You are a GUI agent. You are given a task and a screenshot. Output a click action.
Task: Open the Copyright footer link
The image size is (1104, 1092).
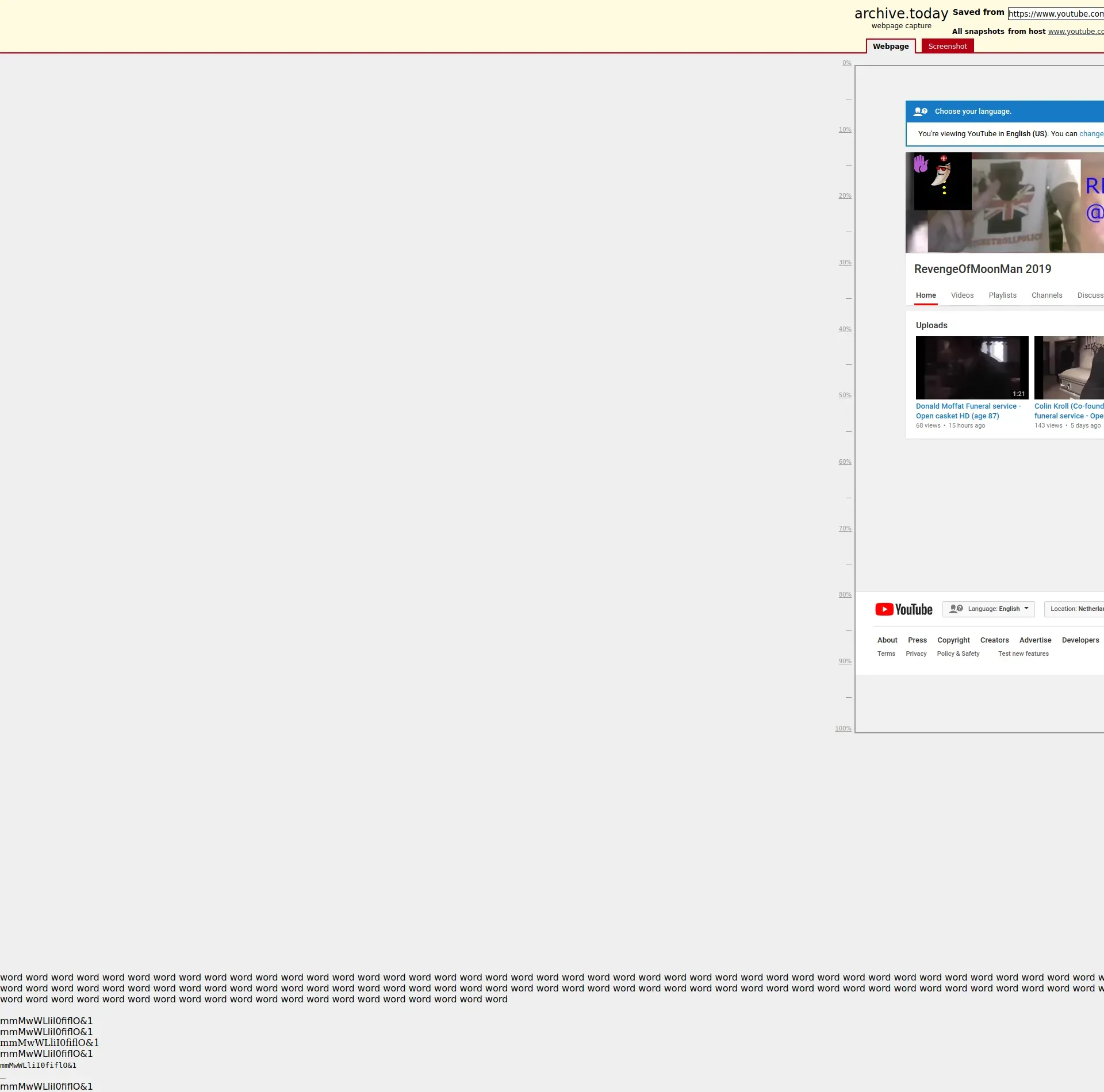(953, 640)
